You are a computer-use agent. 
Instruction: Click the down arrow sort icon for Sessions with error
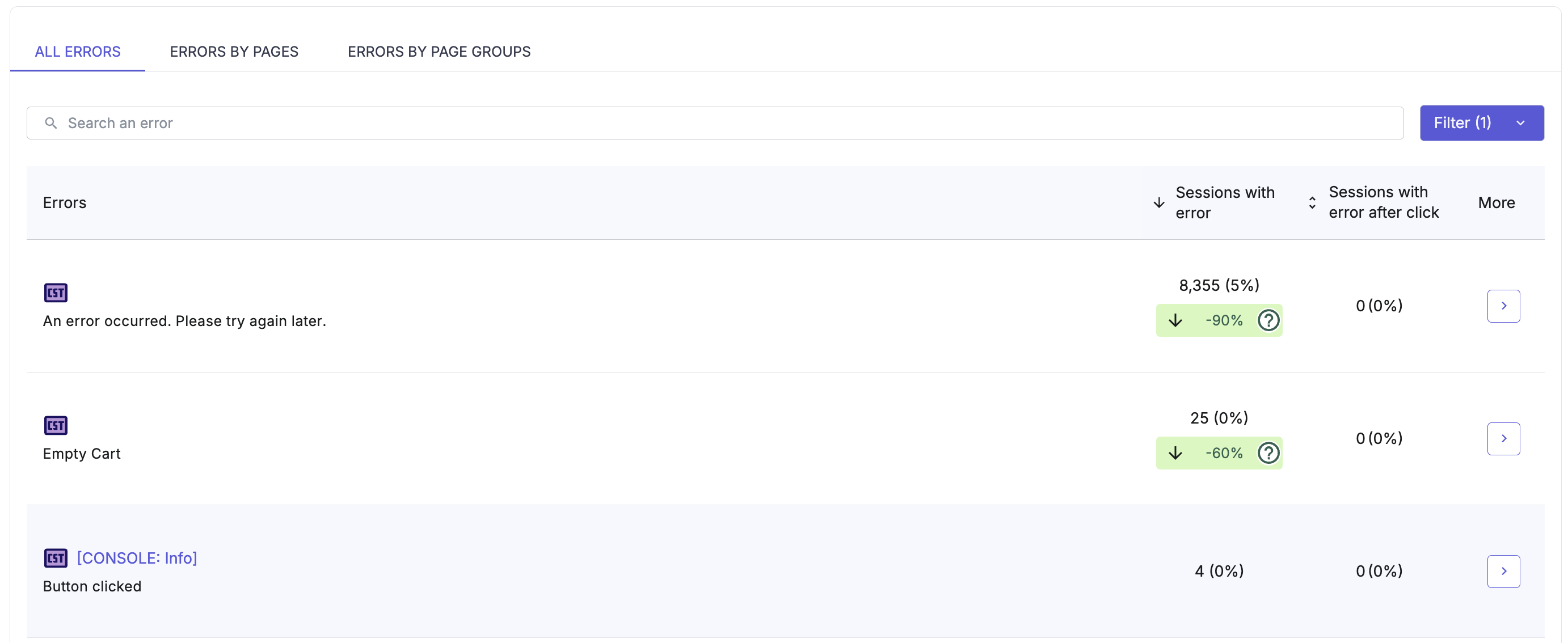point(1159,202)
